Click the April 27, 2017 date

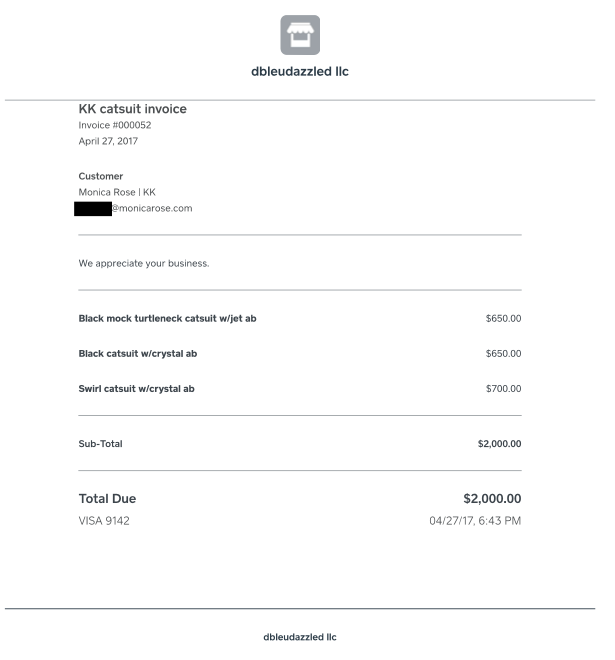[108, 141]
